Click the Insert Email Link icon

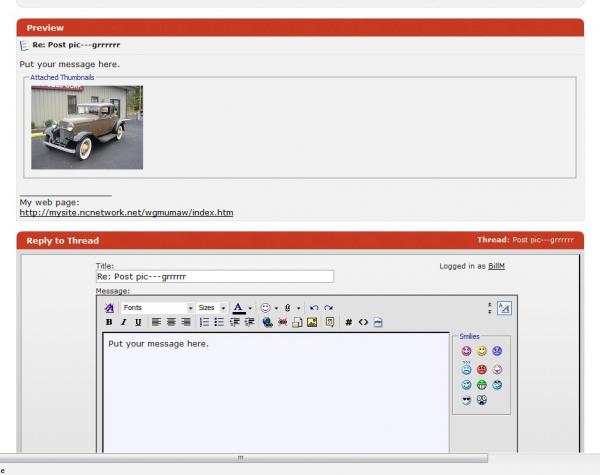click(x=297, y=323)
